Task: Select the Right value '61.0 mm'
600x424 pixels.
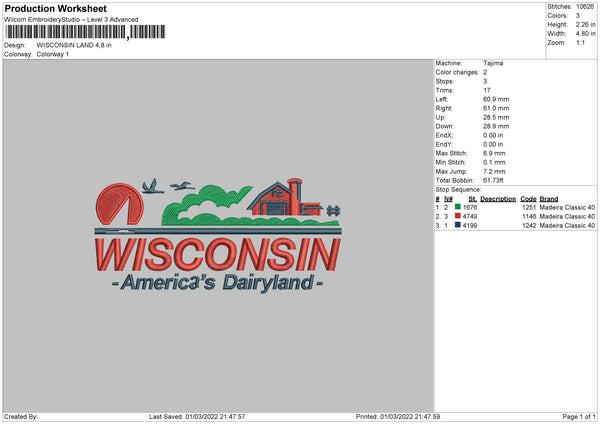Action: click(496, 108)
